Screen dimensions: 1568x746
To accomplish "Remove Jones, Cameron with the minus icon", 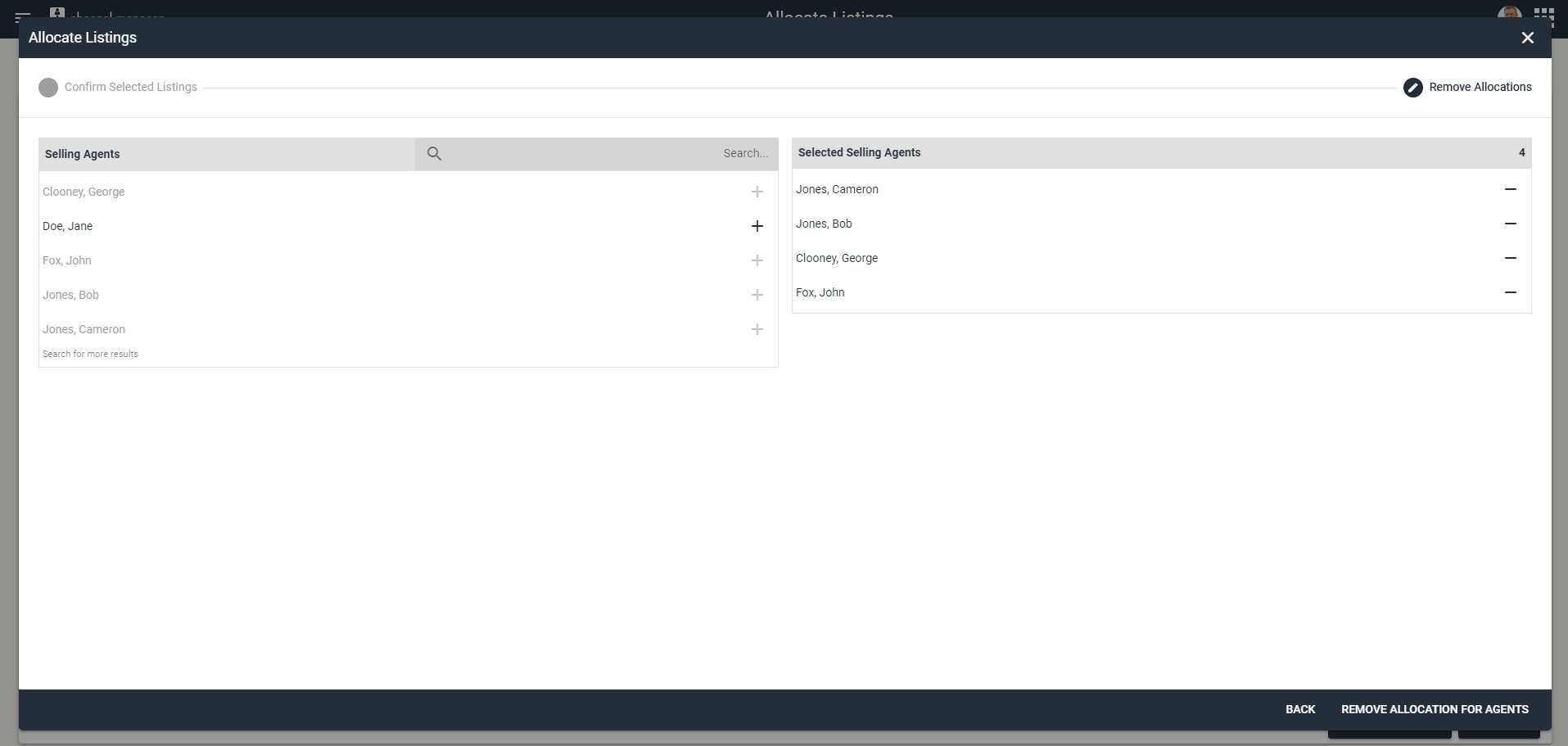I will click(x=1511, y=188).
